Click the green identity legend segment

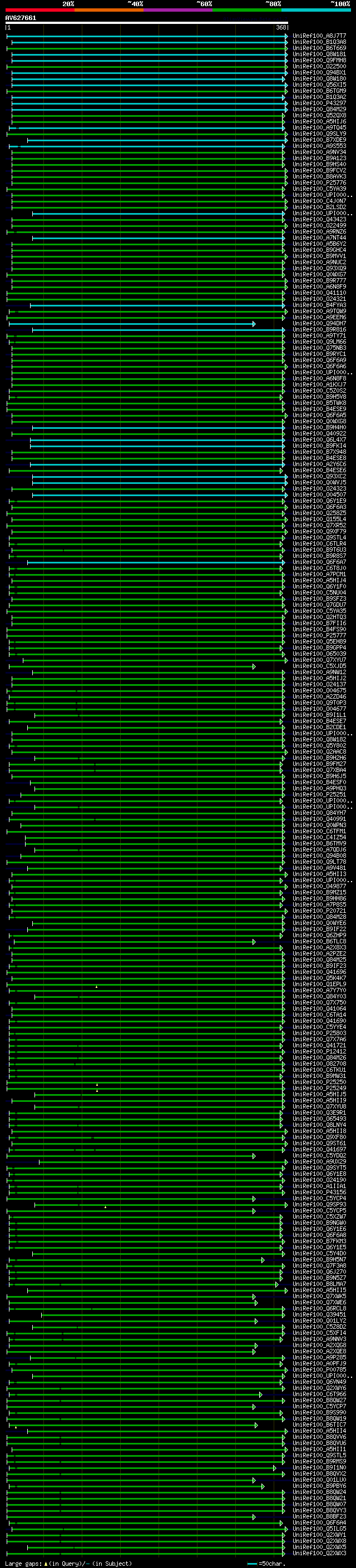247,10
